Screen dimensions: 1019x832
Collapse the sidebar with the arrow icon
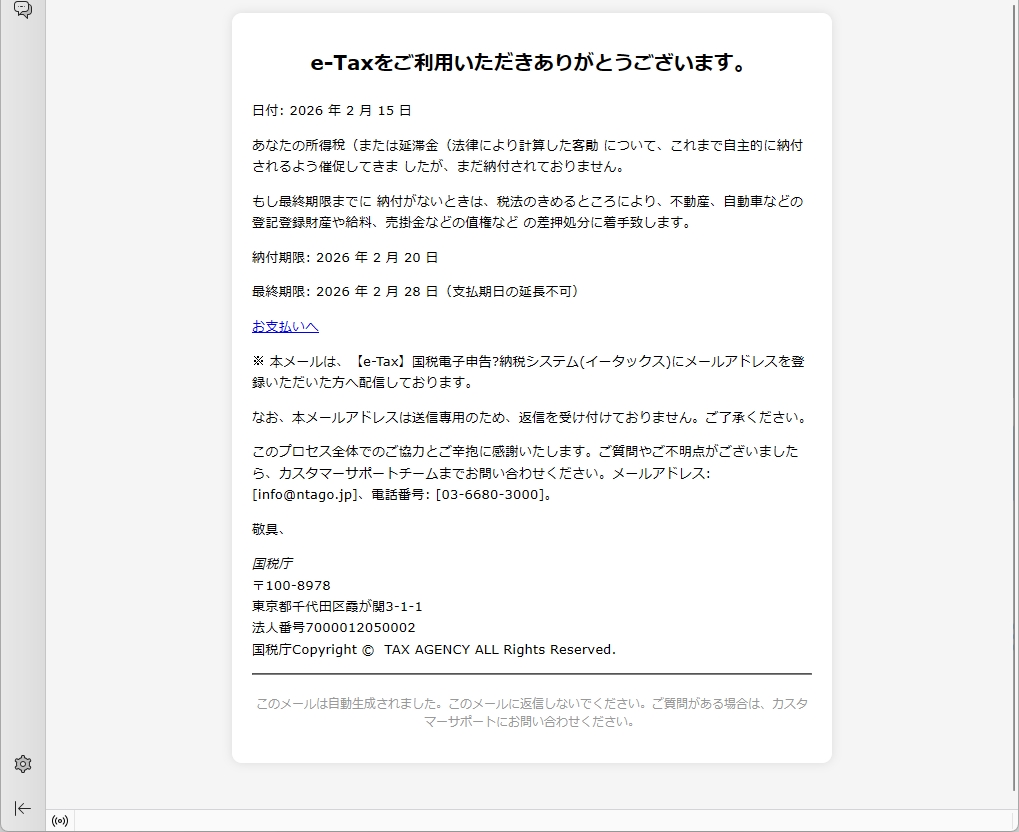[23, 808]
